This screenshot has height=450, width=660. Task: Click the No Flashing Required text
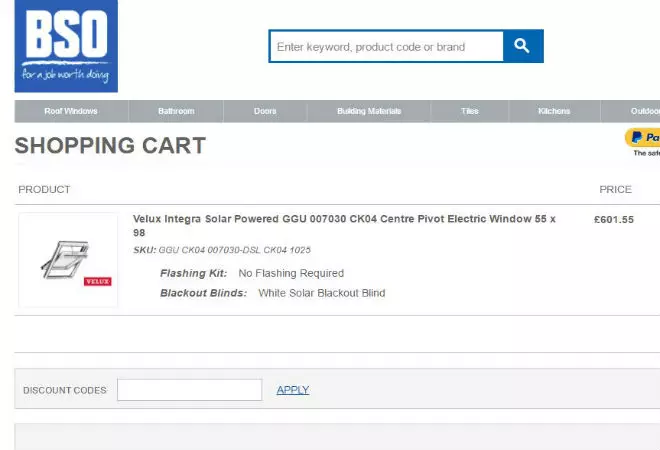click(x=291, y=273)
